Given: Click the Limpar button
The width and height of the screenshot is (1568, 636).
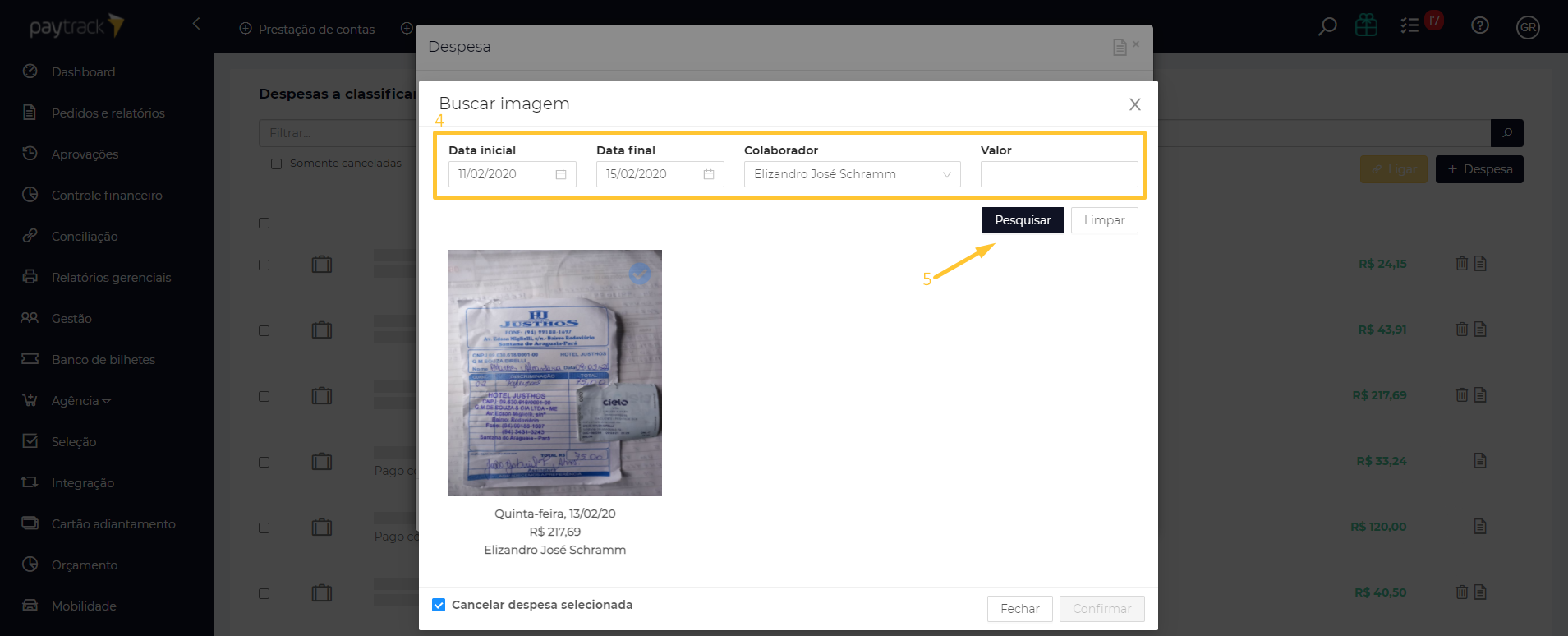Looking at the screenshot, I should [1104, 220].
